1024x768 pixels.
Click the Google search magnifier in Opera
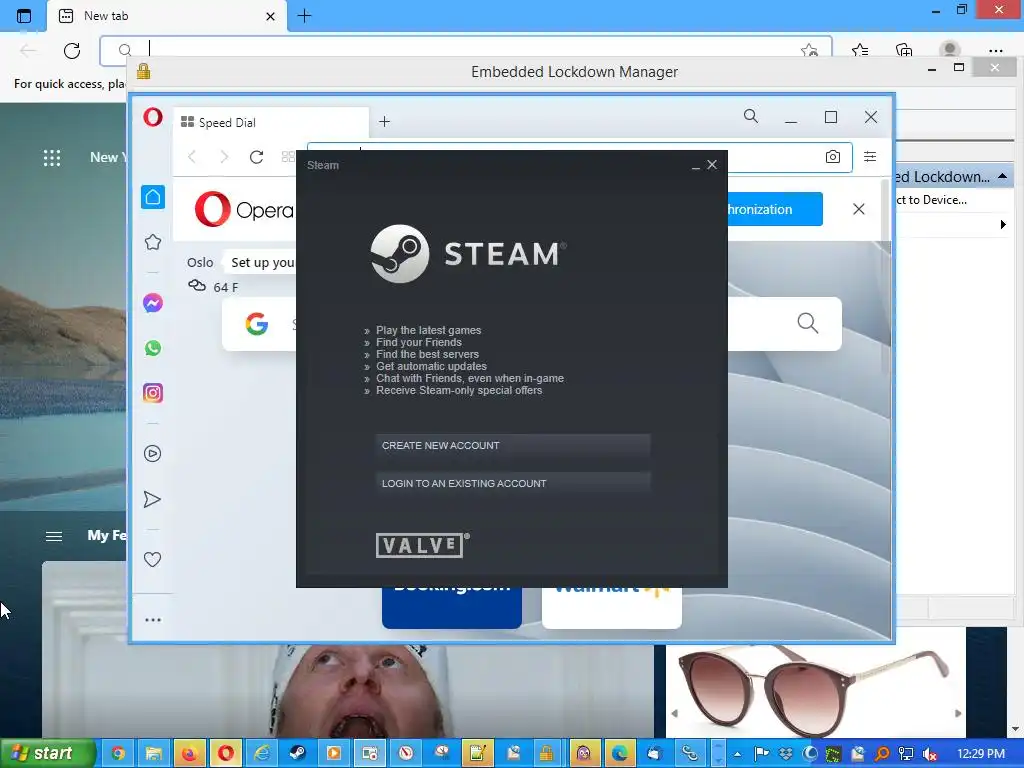click(808, 323)
